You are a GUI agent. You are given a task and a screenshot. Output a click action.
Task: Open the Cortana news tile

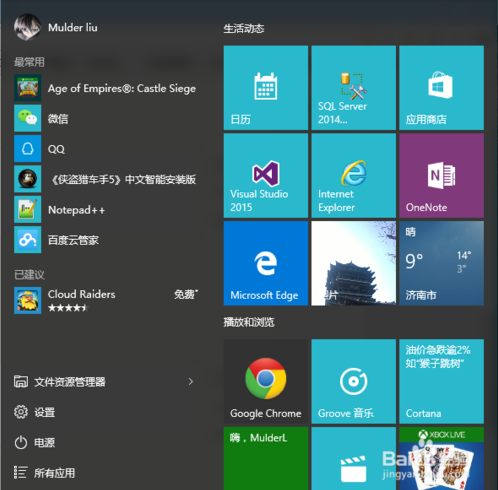click(441, 381)
